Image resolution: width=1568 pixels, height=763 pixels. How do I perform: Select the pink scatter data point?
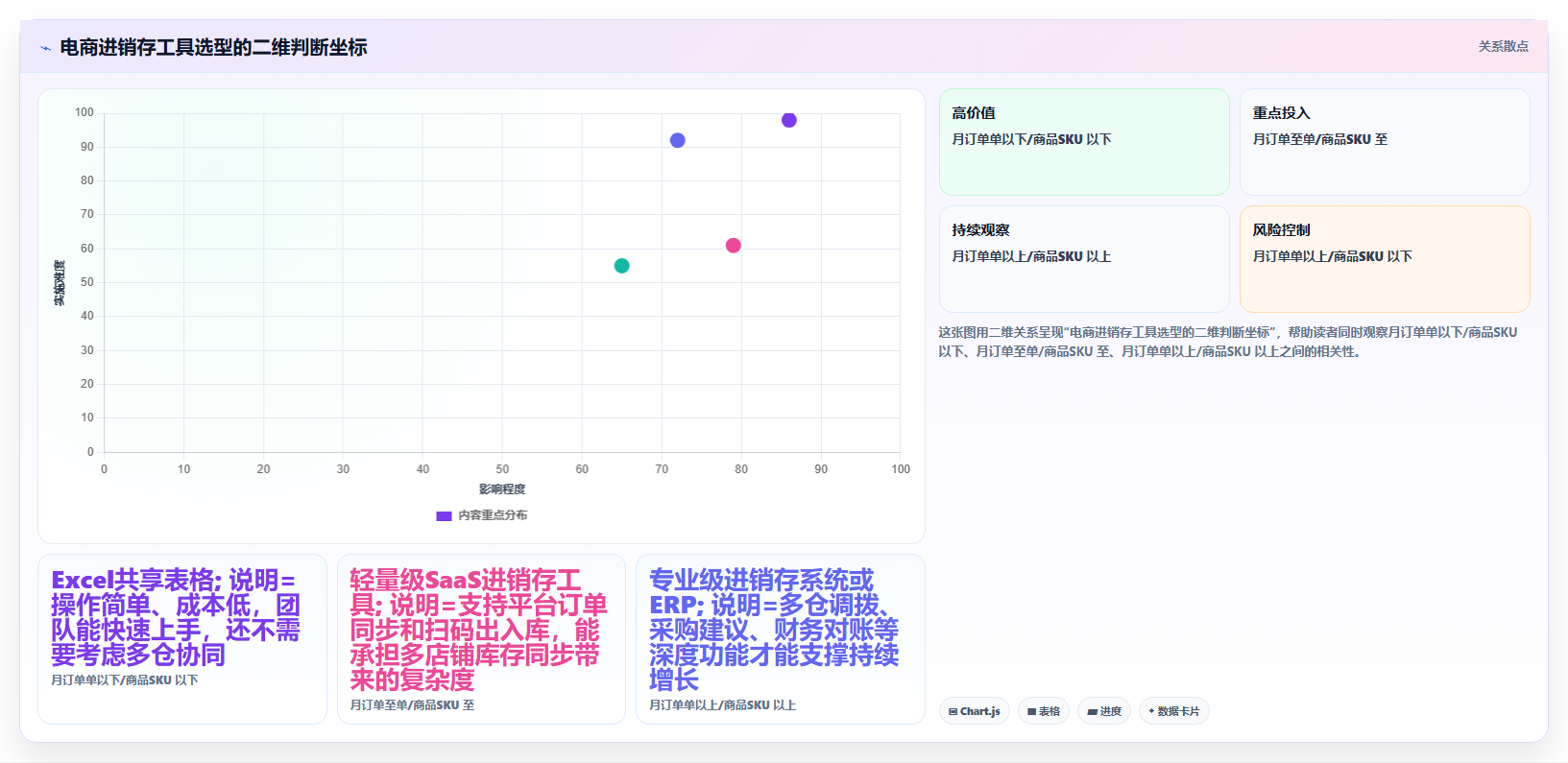coord(733,246)
